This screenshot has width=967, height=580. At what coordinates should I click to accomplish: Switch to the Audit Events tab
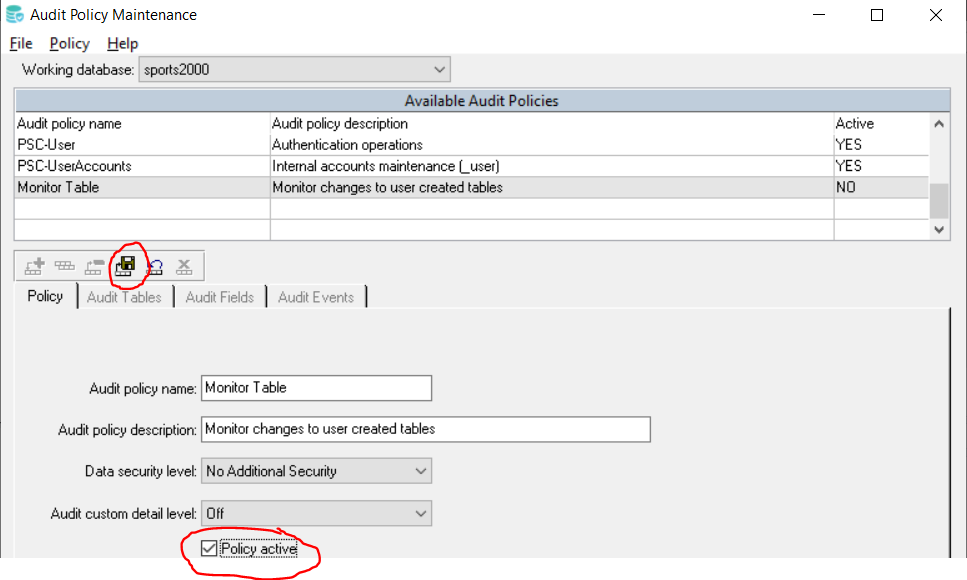pyautogui.click(x=316, y=297)
